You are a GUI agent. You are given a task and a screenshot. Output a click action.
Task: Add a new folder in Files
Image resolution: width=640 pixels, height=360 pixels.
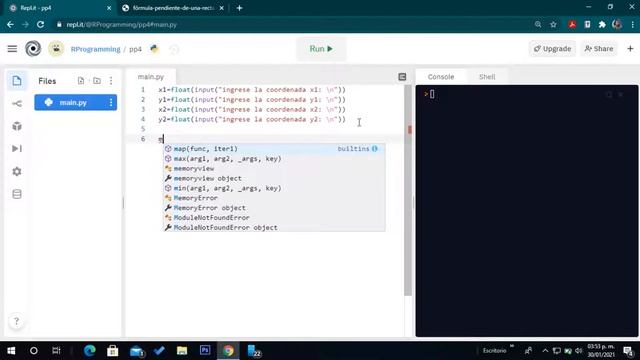click(x=97, y=81)
